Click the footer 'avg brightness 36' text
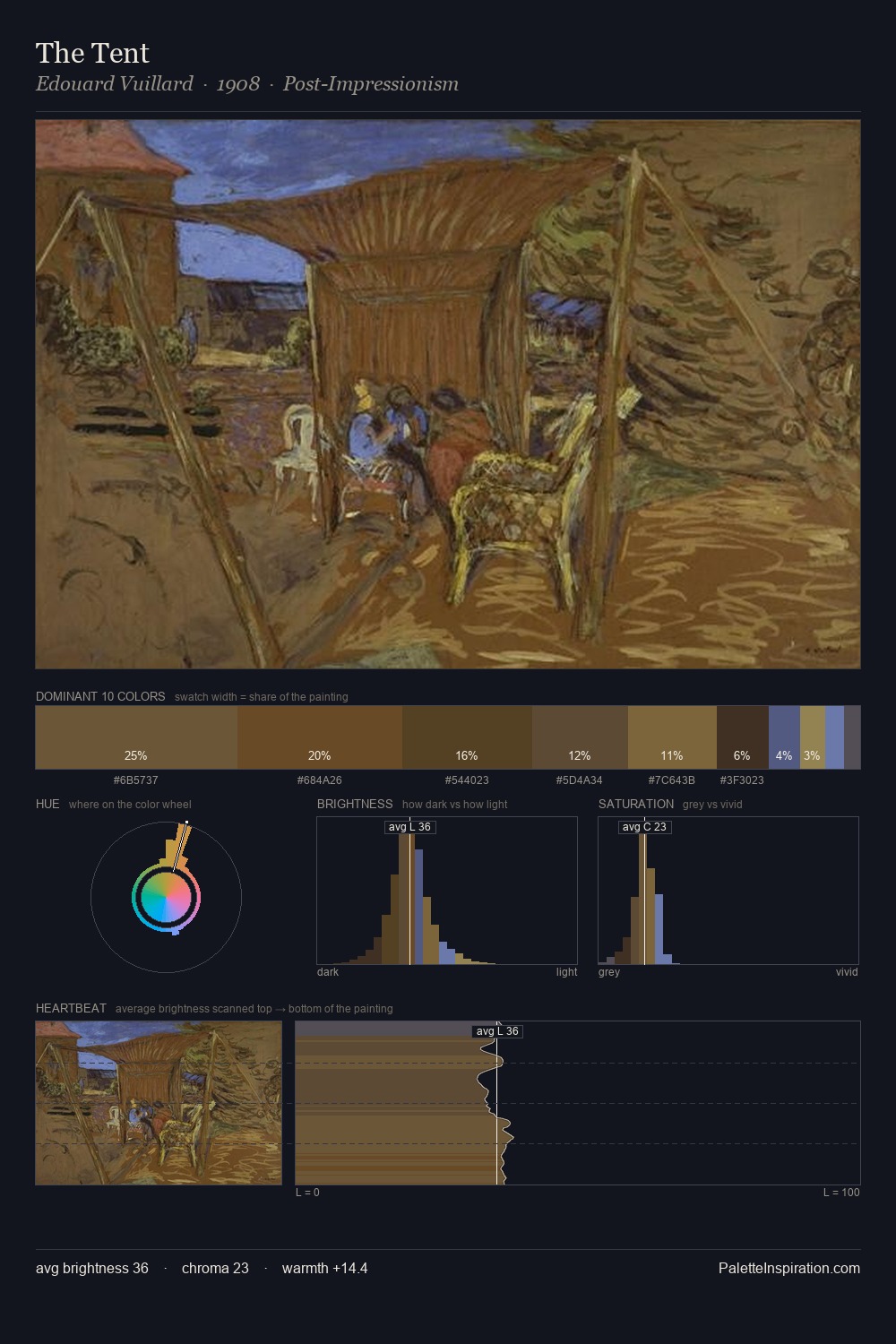The width and height of the screenshot is (896, 1344). point(92,1268)
